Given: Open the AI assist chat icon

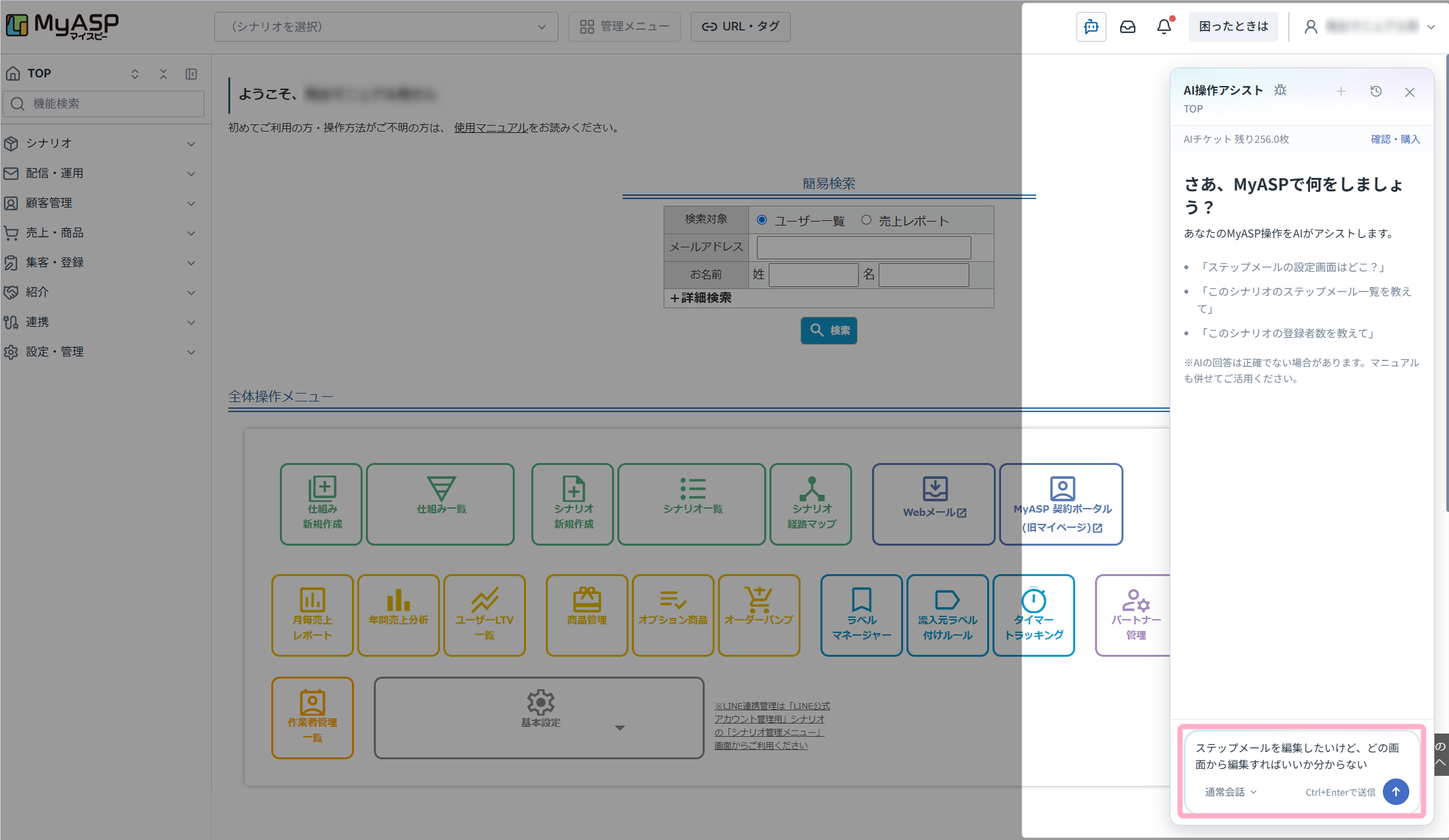Looking at the screenshot, I should pyautogui.click(x=1091, y=26).
